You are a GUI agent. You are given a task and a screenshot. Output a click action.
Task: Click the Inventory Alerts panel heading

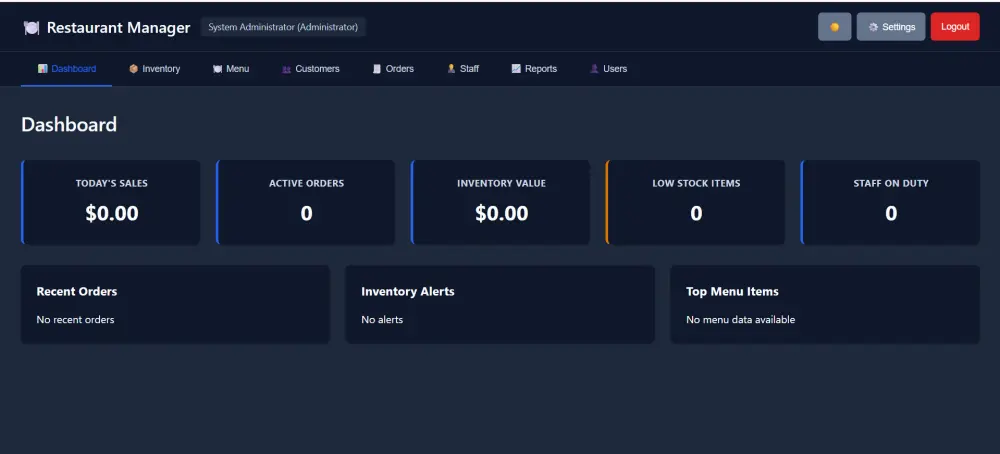tap(408, 291)
